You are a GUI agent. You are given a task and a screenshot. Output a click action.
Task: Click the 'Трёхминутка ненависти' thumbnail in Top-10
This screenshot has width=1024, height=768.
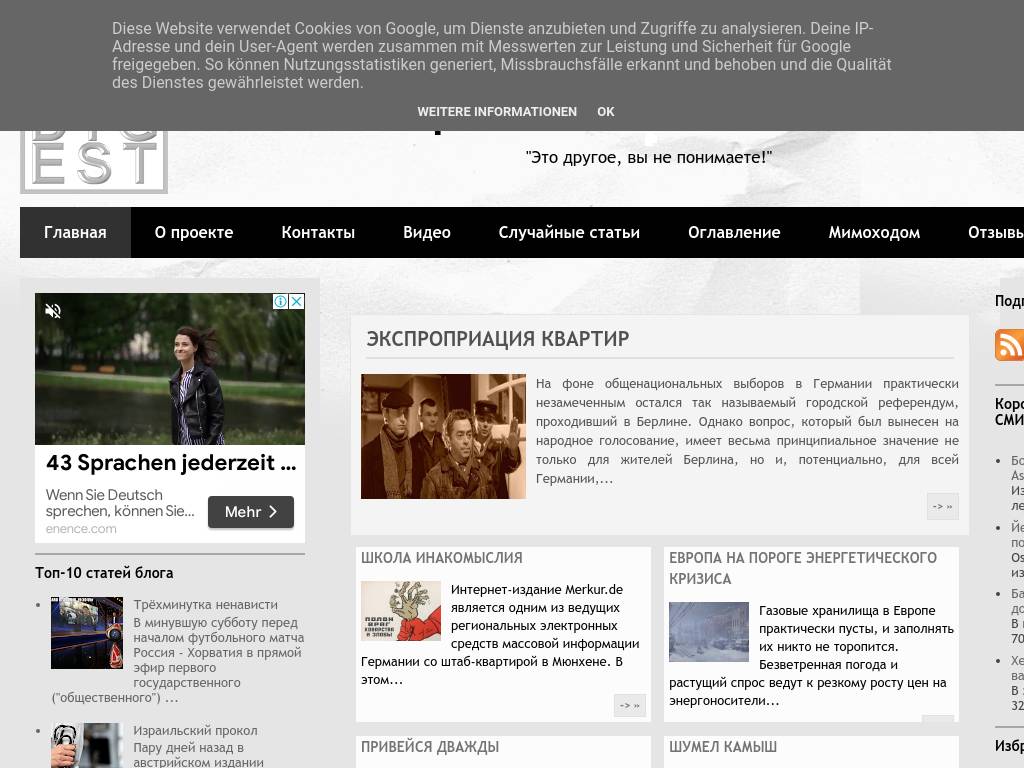tap(87, 633)
